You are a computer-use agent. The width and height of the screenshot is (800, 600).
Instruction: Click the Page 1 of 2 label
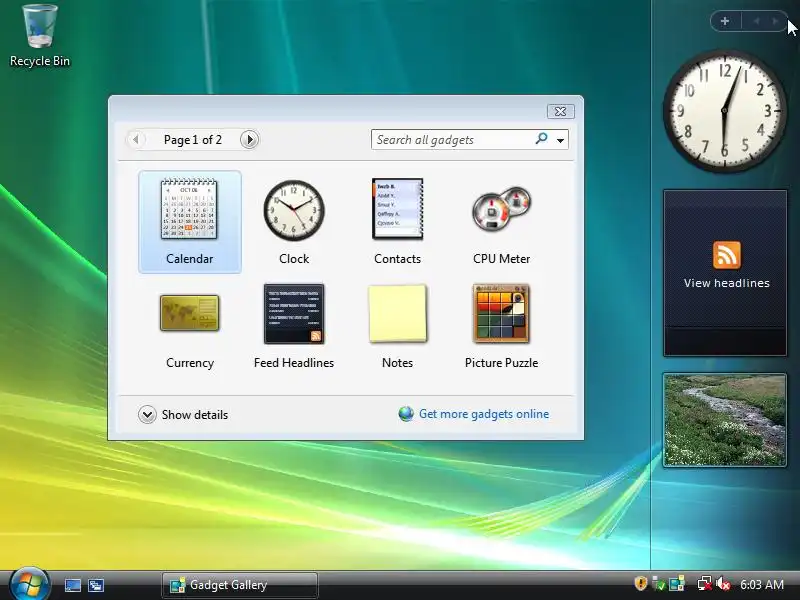[193, 140]
